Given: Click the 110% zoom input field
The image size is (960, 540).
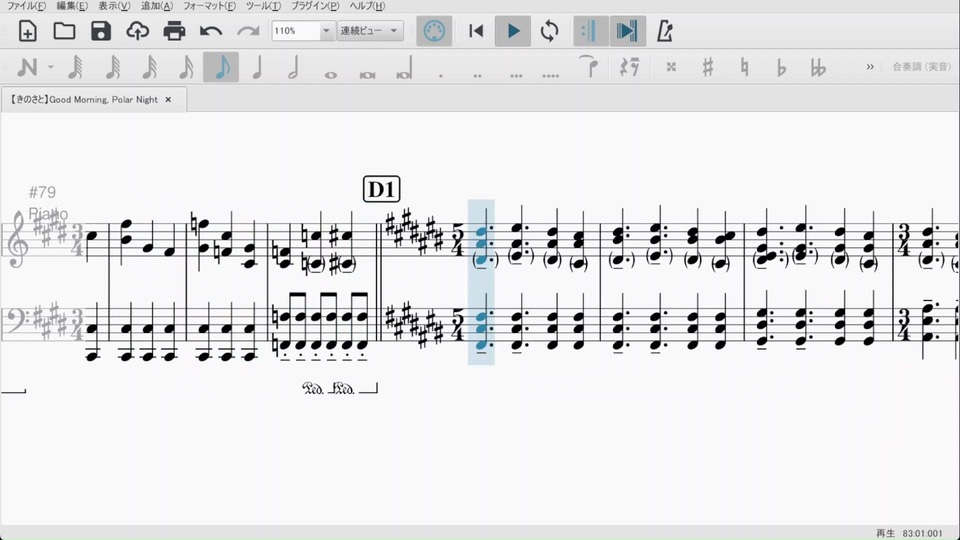Looking at the screenshot, I should 296,31.
